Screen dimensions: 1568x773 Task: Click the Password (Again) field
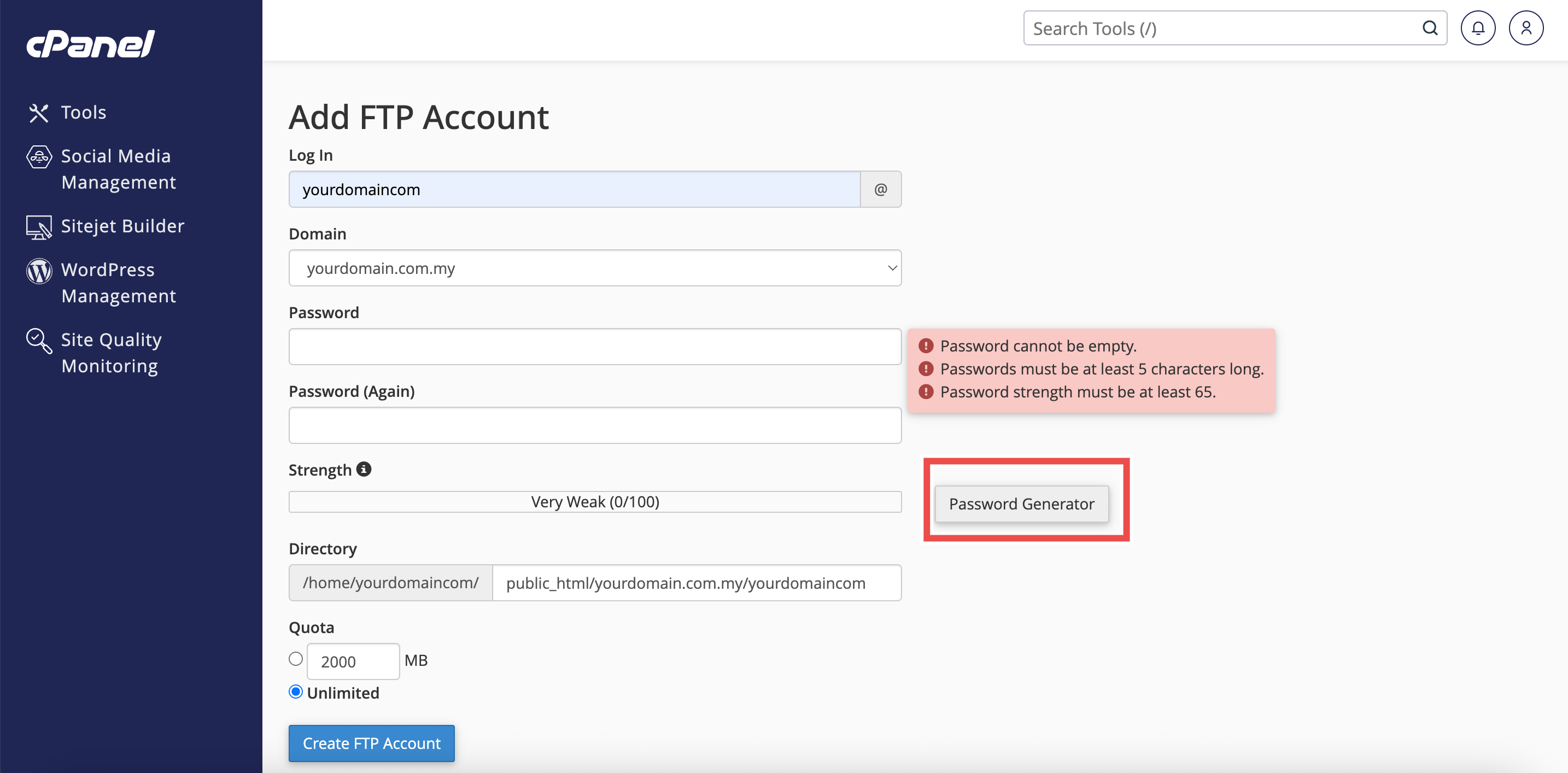[x=595, y=425]
